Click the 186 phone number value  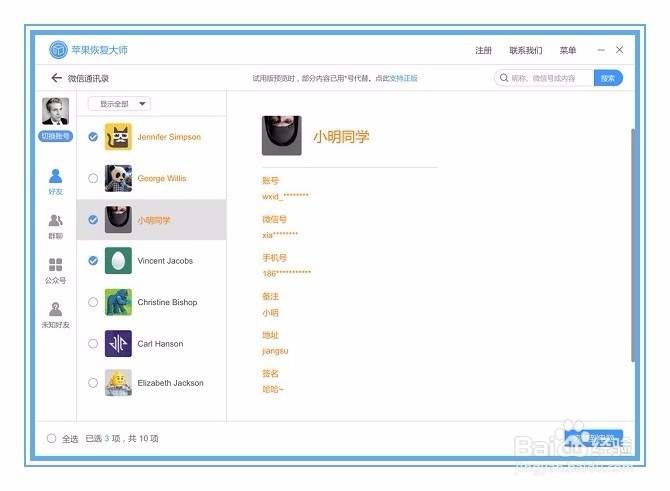(x=287, y=273)
